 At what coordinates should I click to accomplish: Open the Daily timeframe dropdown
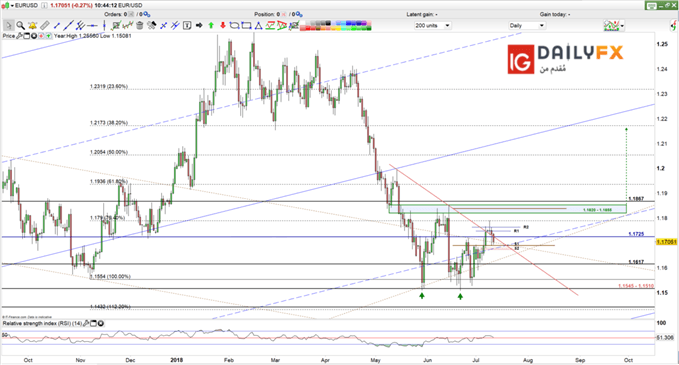pyautogui.click(x=526, y=26)
